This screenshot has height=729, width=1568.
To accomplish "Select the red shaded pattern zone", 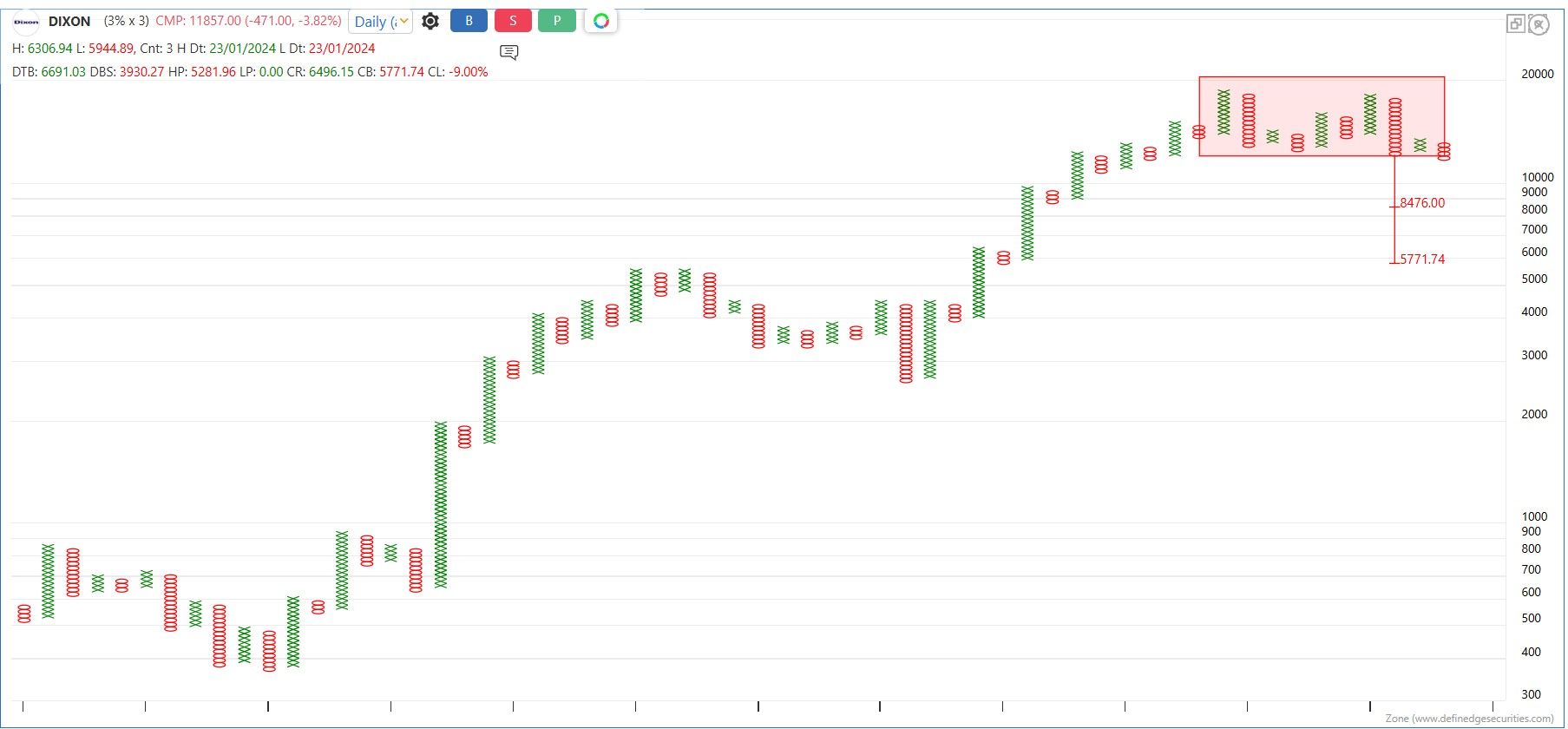I will click(1321, 116).
